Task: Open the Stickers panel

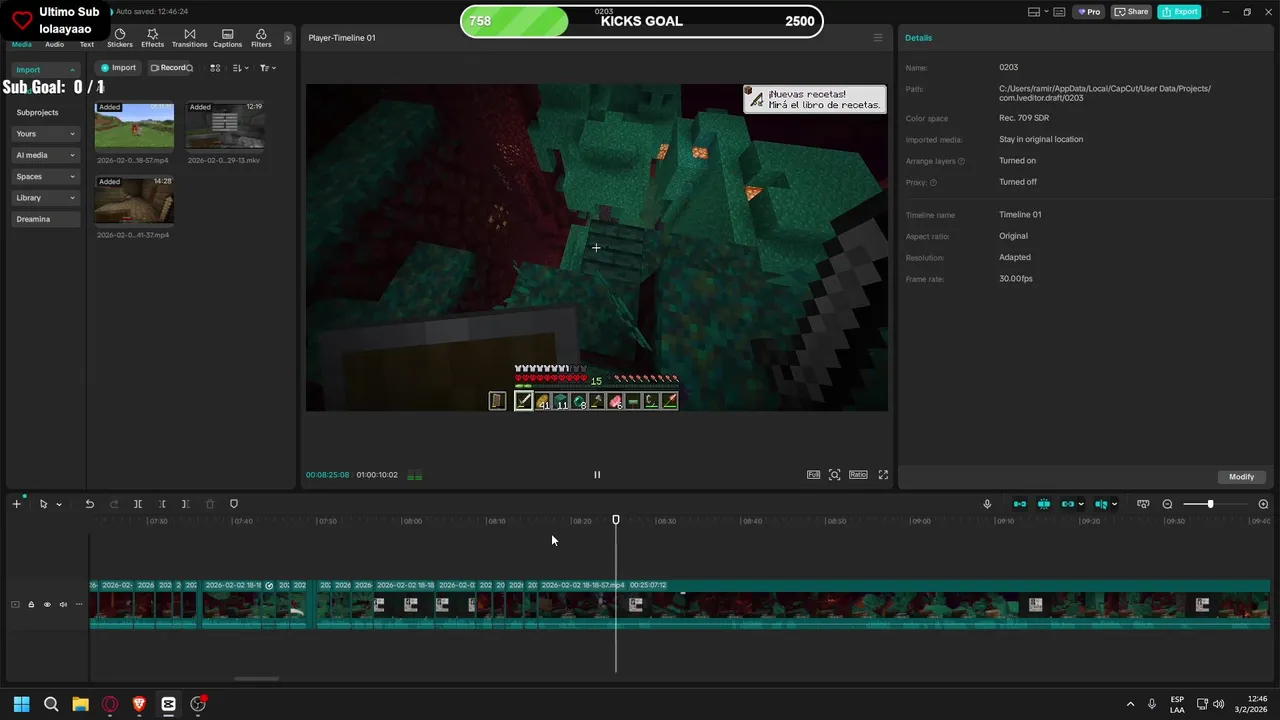Action: click(120, 38)
